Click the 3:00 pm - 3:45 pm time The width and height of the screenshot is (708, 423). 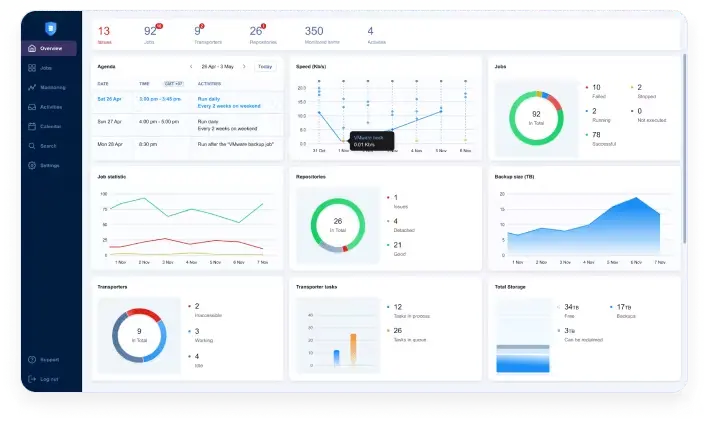tap(160, 99)
